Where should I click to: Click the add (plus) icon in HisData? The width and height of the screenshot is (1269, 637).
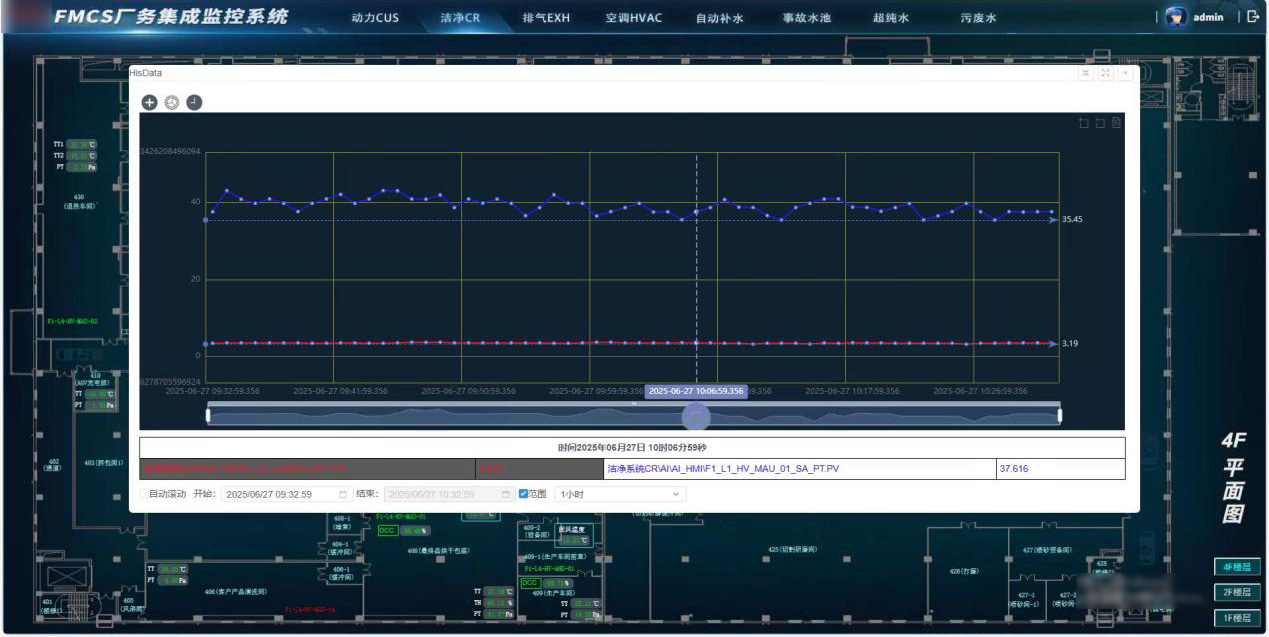coord(149,102)
